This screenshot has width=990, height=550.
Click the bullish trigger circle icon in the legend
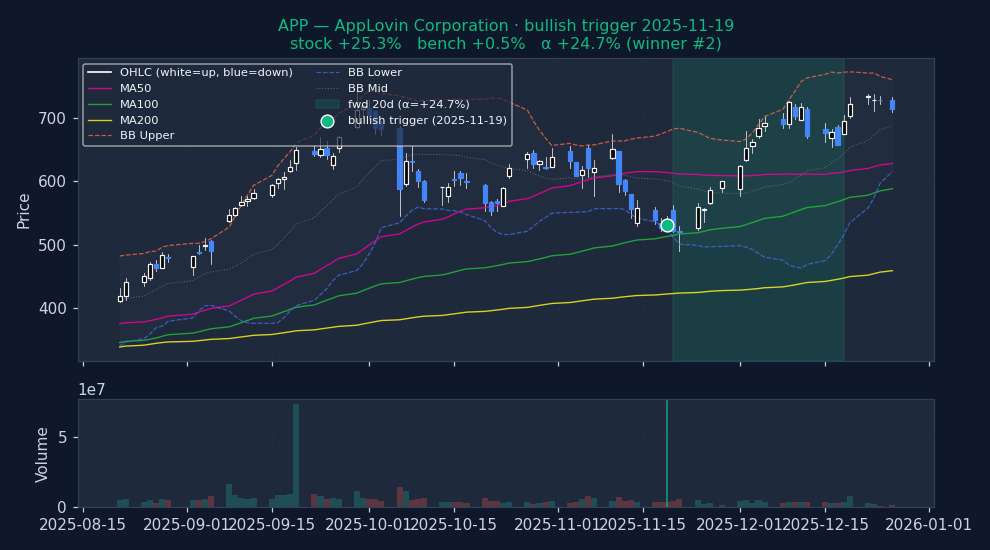click(327, 121)
